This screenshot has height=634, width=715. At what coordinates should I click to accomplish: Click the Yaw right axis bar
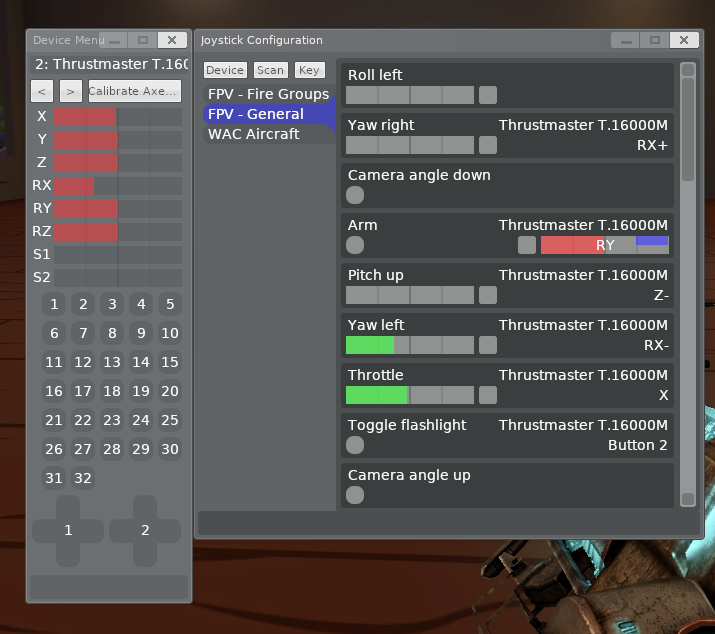pos(410,145)
